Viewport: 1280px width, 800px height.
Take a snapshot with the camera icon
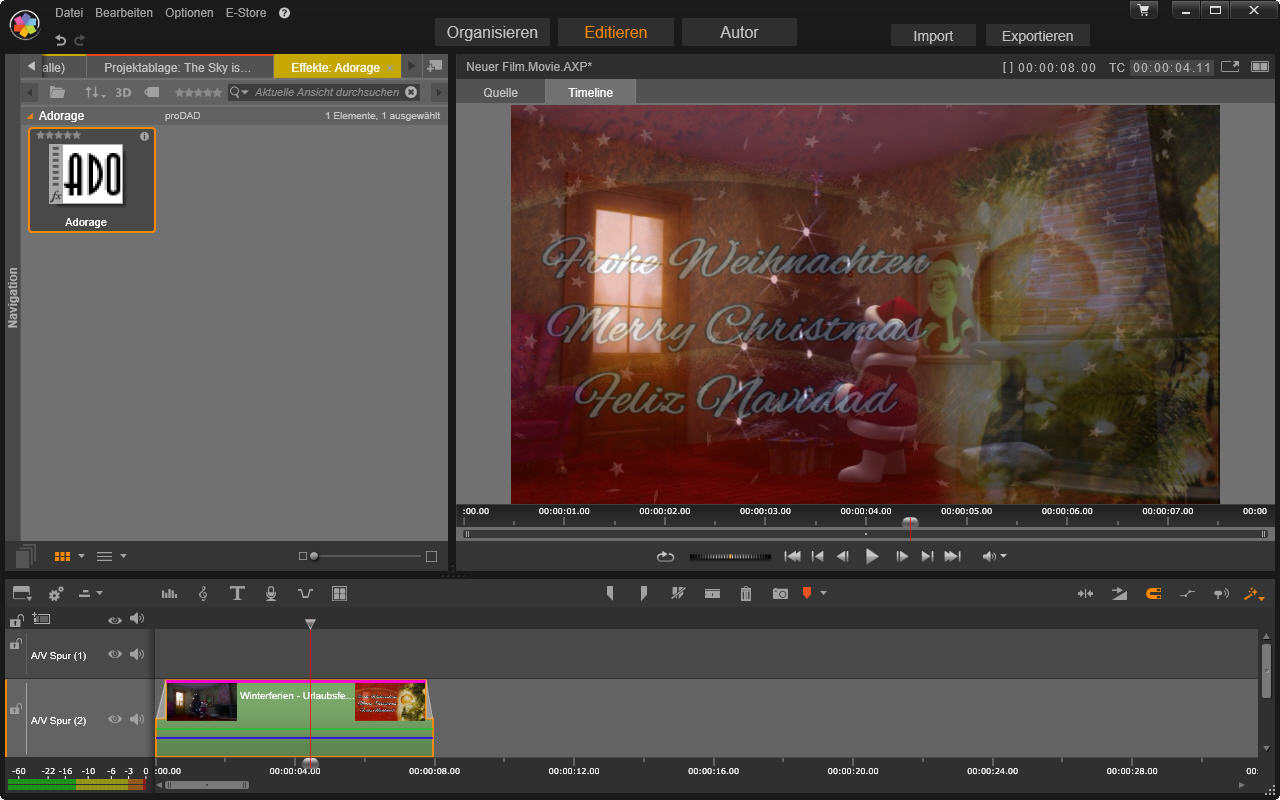point(780,594)
